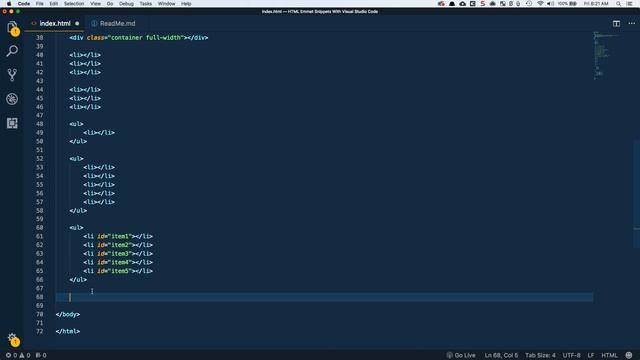640x360 pixels.
Task: Click the Time Machine clock icon
Action: 529,4
